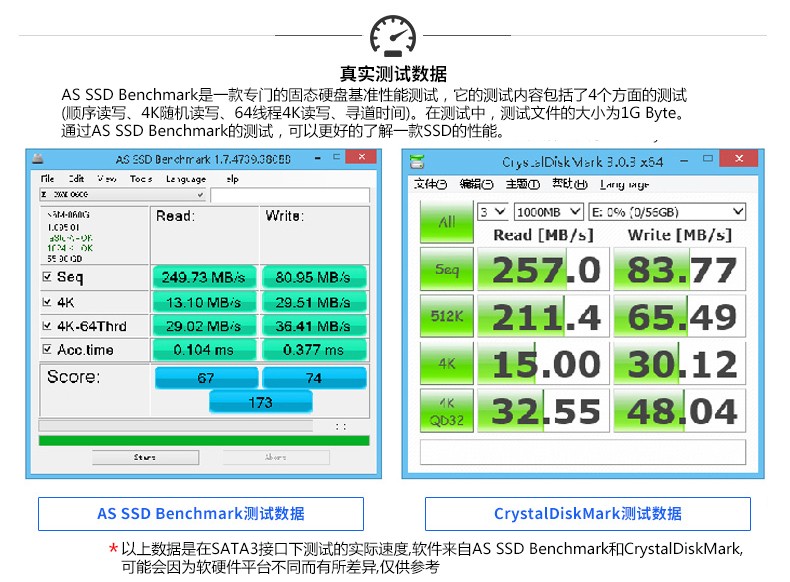Open the 1000MB test size dropdown

548,212
